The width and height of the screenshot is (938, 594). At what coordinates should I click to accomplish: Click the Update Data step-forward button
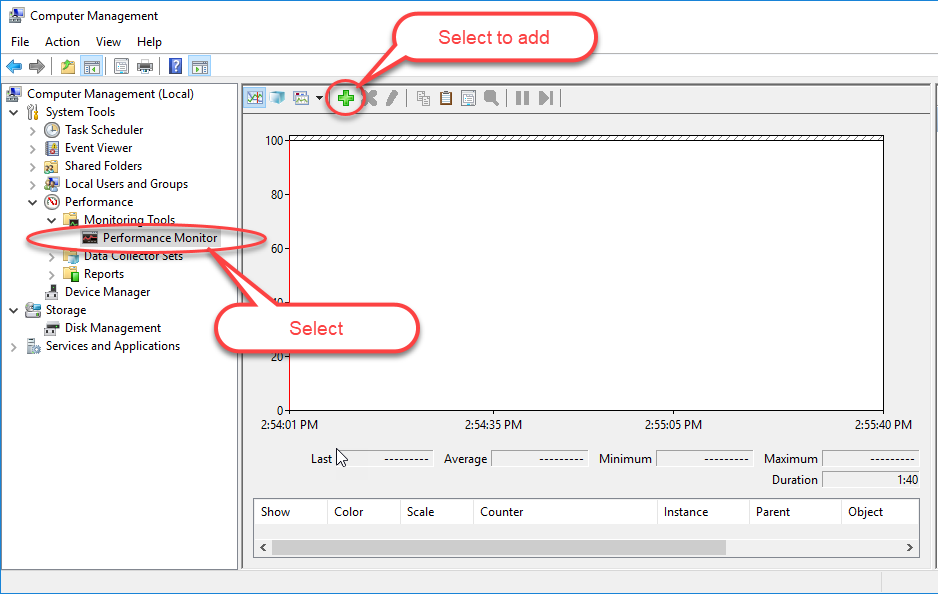point(546,98)
